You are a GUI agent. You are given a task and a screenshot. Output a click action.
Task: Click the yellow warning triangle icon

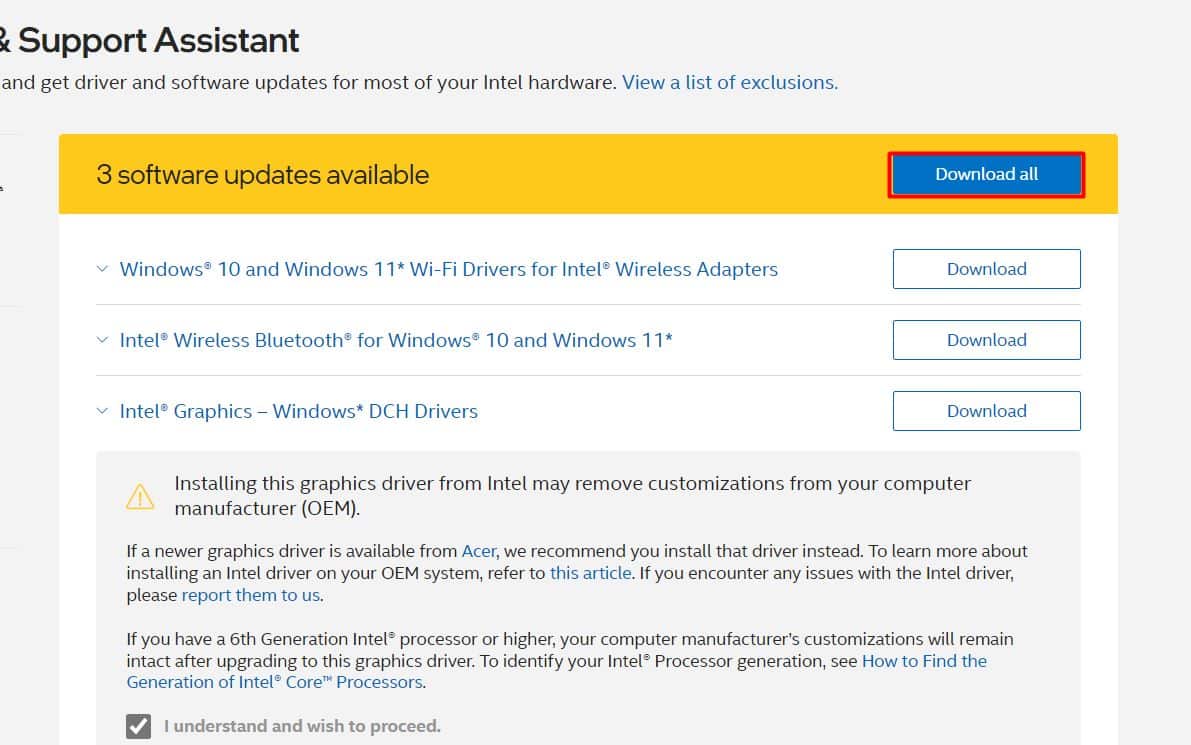[140, 496]
